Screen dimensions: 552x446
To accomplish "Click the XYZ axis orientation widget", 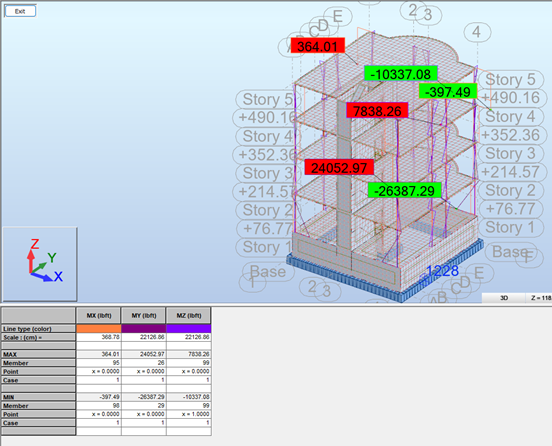I will [x=40, y=264].
